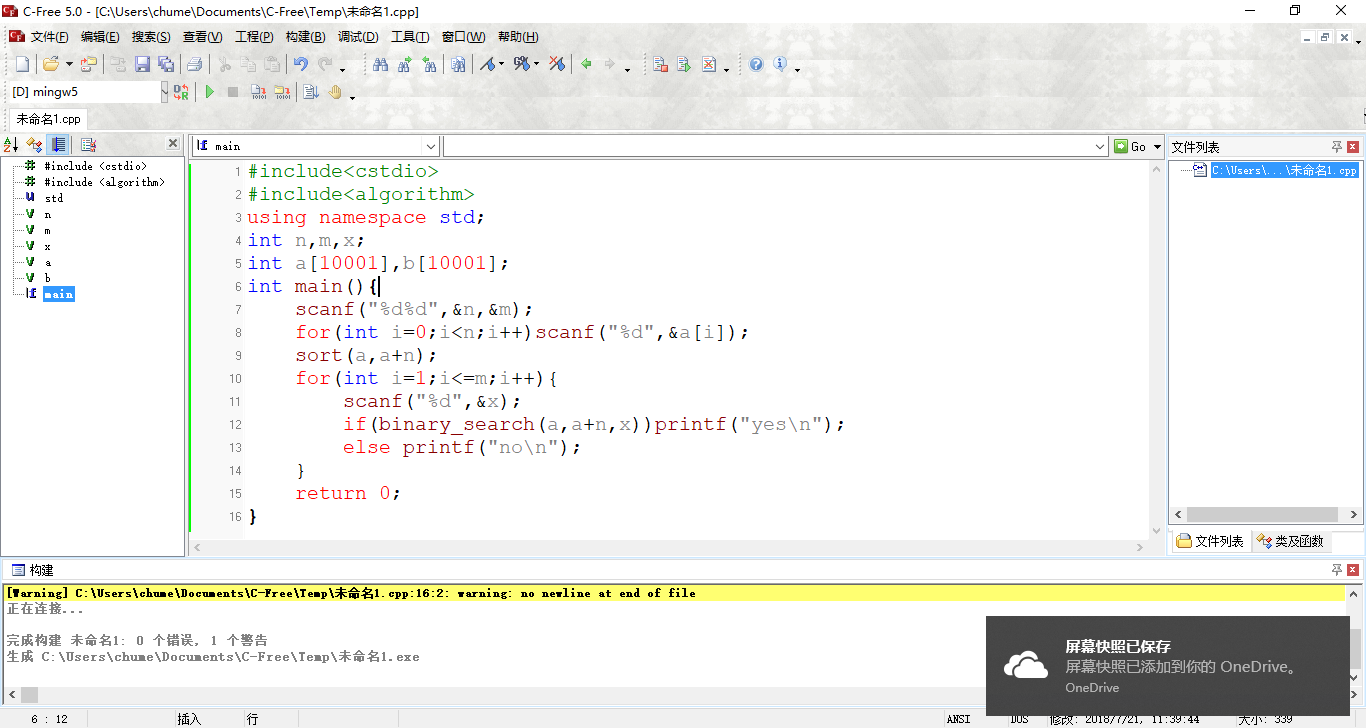
Task: Select variable b in symbol tree
Action: (47, 278)
